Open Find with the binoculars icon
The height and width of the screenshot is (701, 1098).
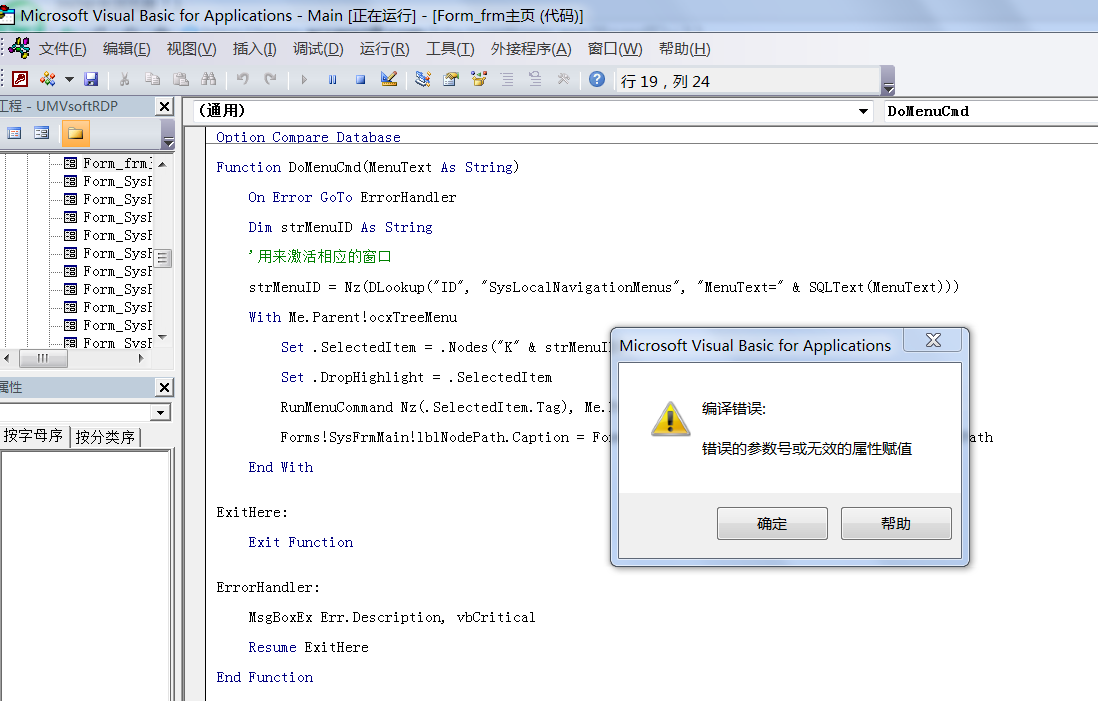coord(209,79)
